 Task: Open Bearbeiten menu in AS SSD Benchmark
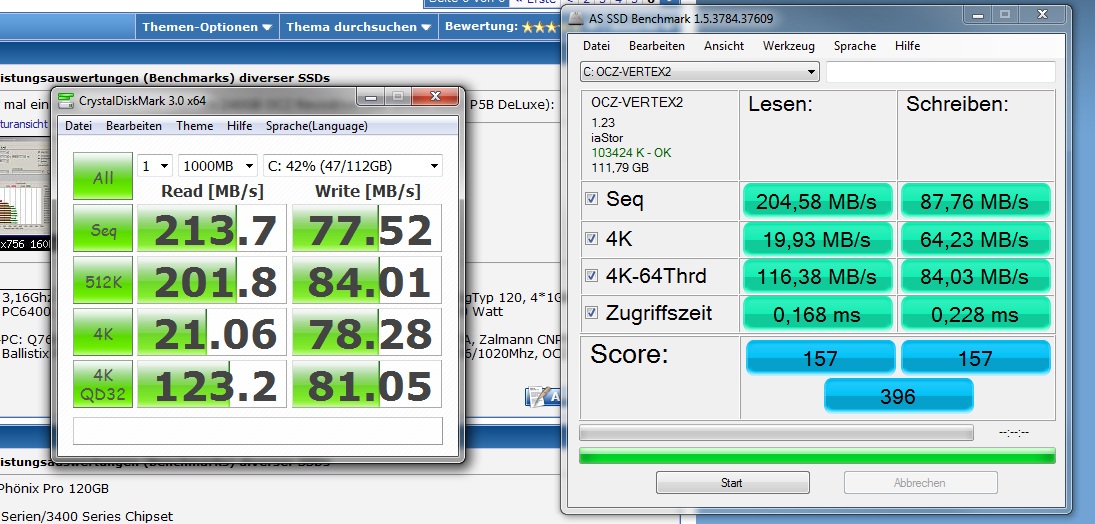(656, 46)
